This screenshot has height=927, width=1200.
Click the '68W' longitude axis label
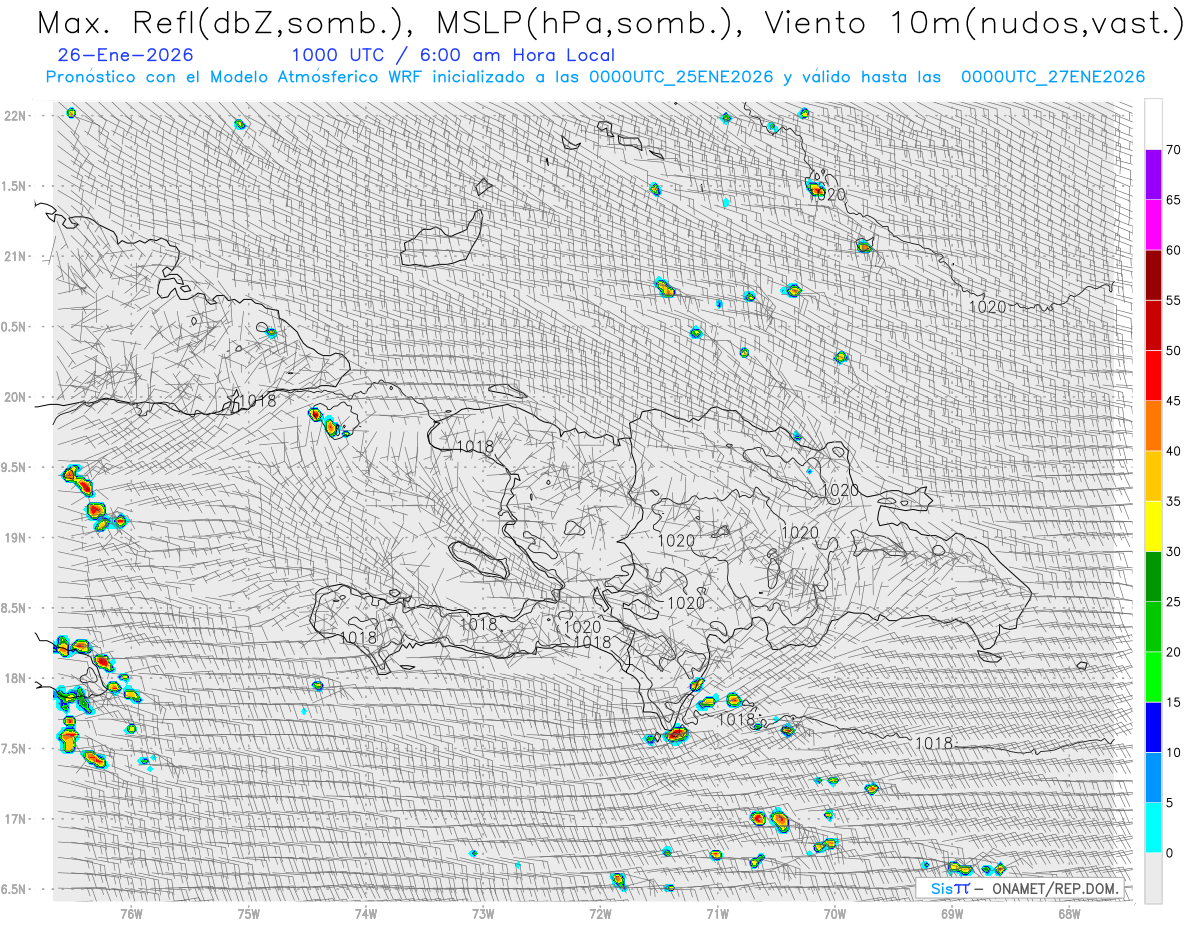coord(1069,914)
